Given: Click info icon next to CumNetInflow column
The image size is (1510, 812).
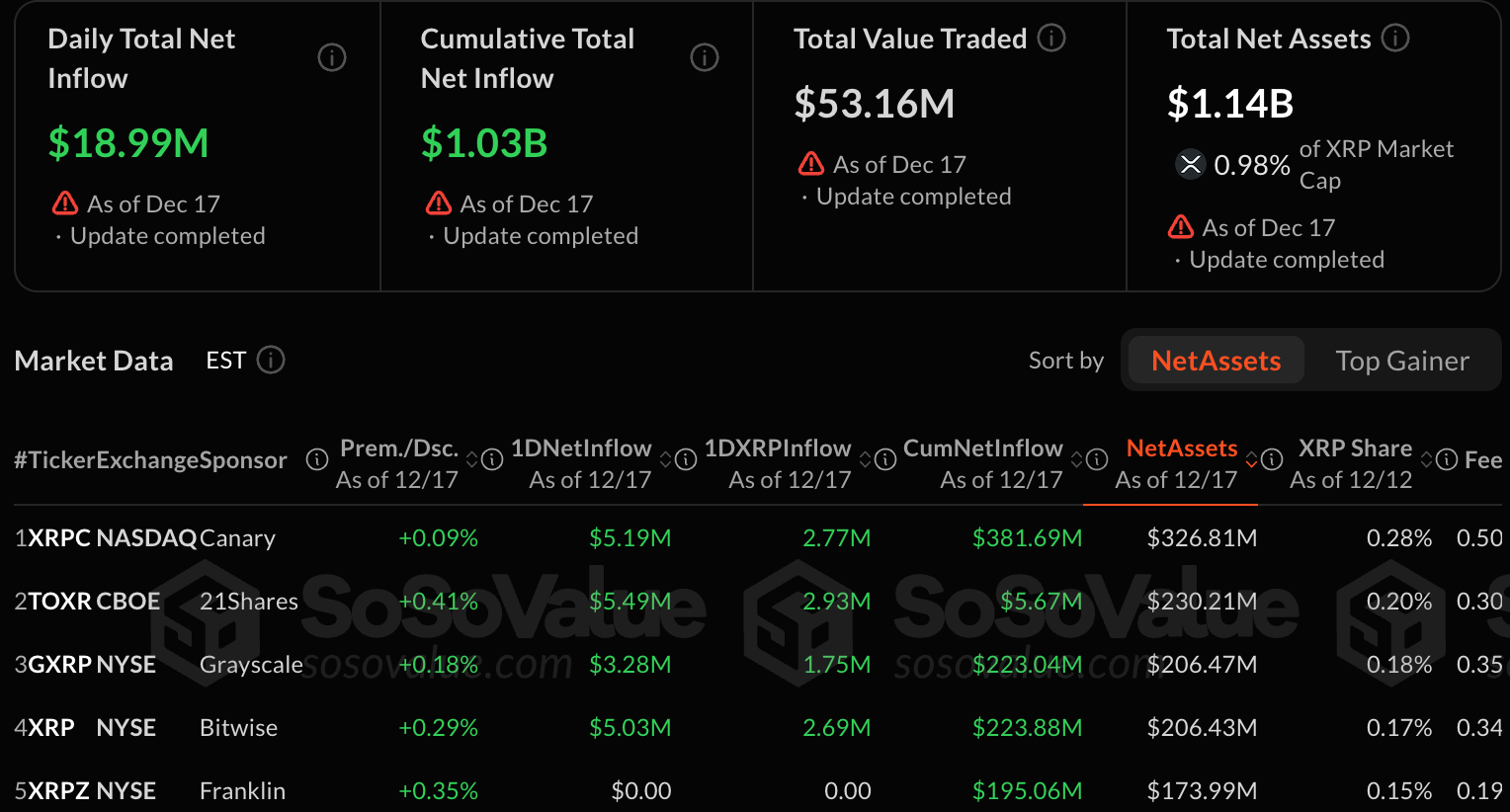Looking at the screenshot, I should tap(1097, 460).
